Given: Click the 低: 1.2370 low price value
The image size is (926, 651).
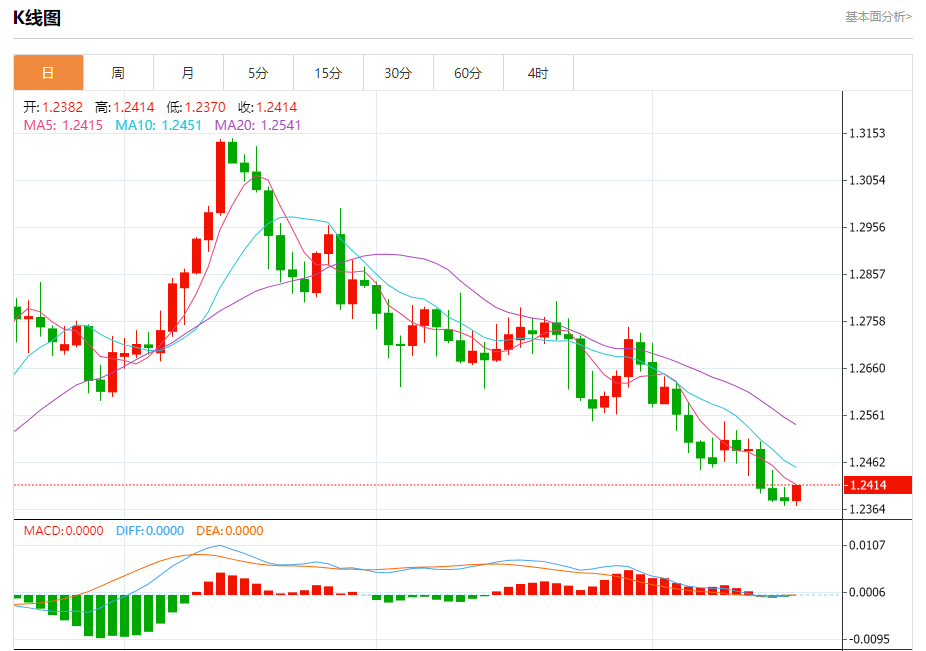Looking at the screenshot, I should (196, 107).
